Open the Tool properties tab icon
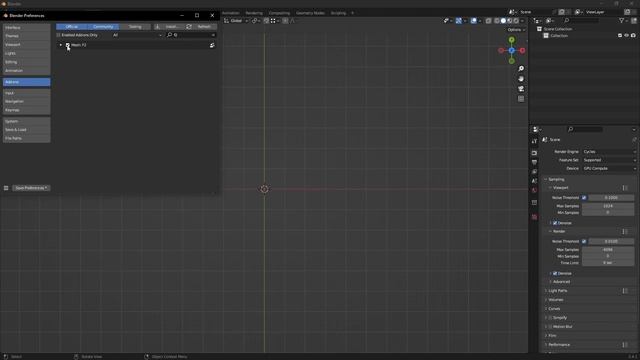The image size is (640, 360). point(534,141)
